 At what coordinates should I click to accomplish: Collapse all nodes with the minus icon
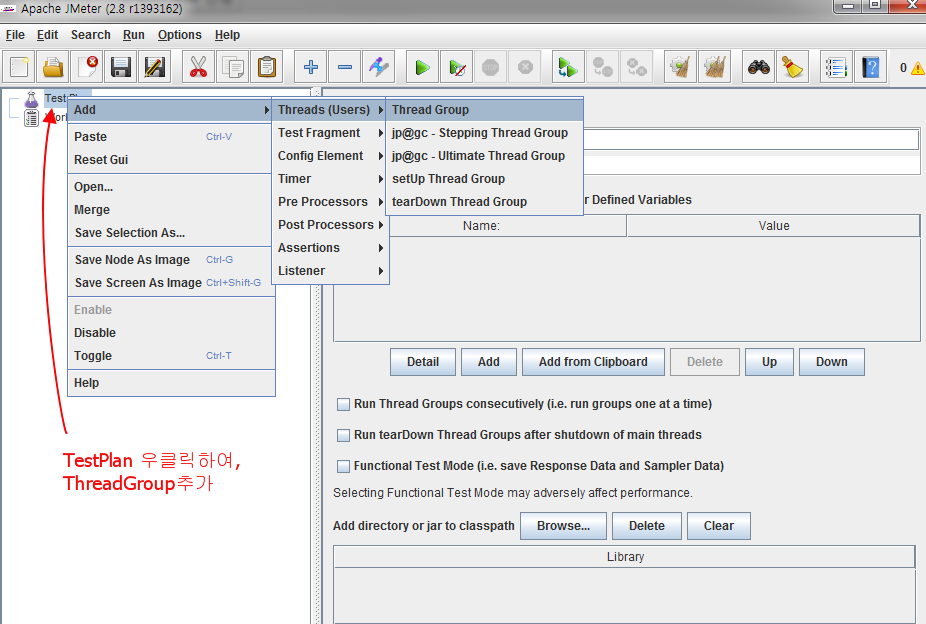tap(345, 67)
